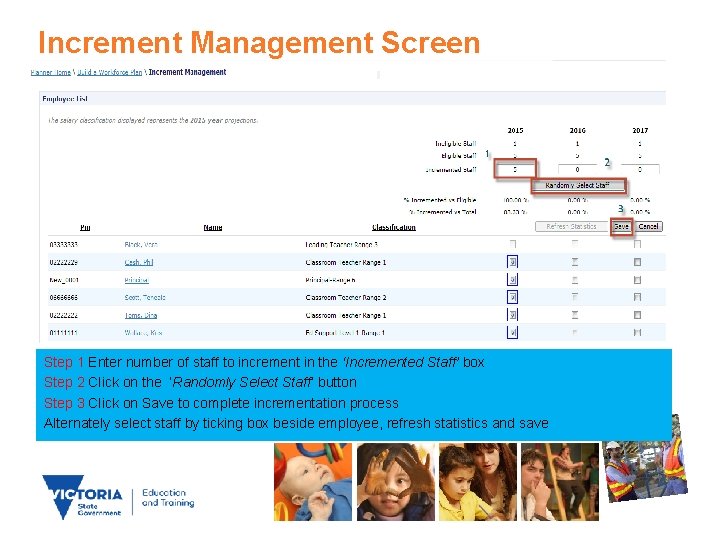Click the 2017 Incremented Staff input box
Screen dimensions: 720x540
(640, 169)
